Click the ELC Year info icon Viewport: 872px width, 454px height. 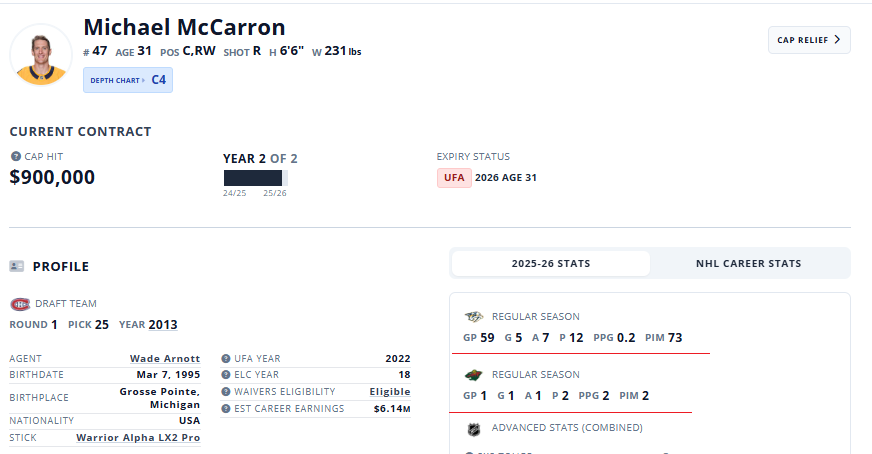pyautogui.click(x=226, y=375)
